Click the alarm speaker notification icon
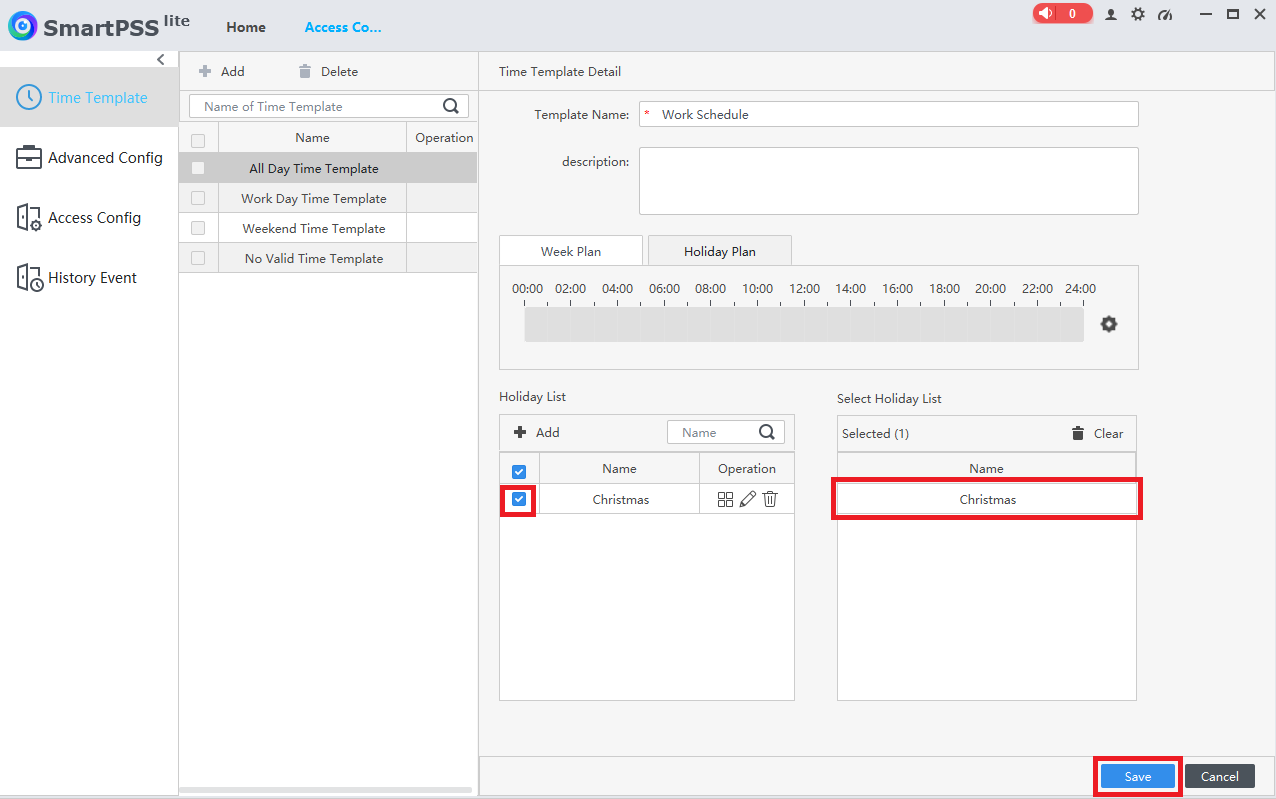 (1046, 14)
